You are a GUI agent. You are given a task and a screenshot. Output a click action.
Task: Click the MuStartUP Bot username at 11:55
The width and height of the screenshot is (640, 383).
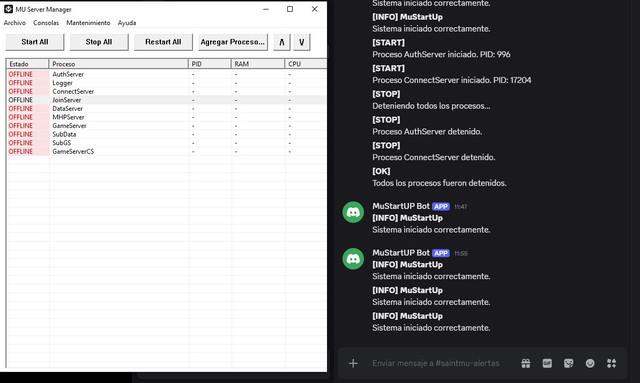tap(401, 253)
